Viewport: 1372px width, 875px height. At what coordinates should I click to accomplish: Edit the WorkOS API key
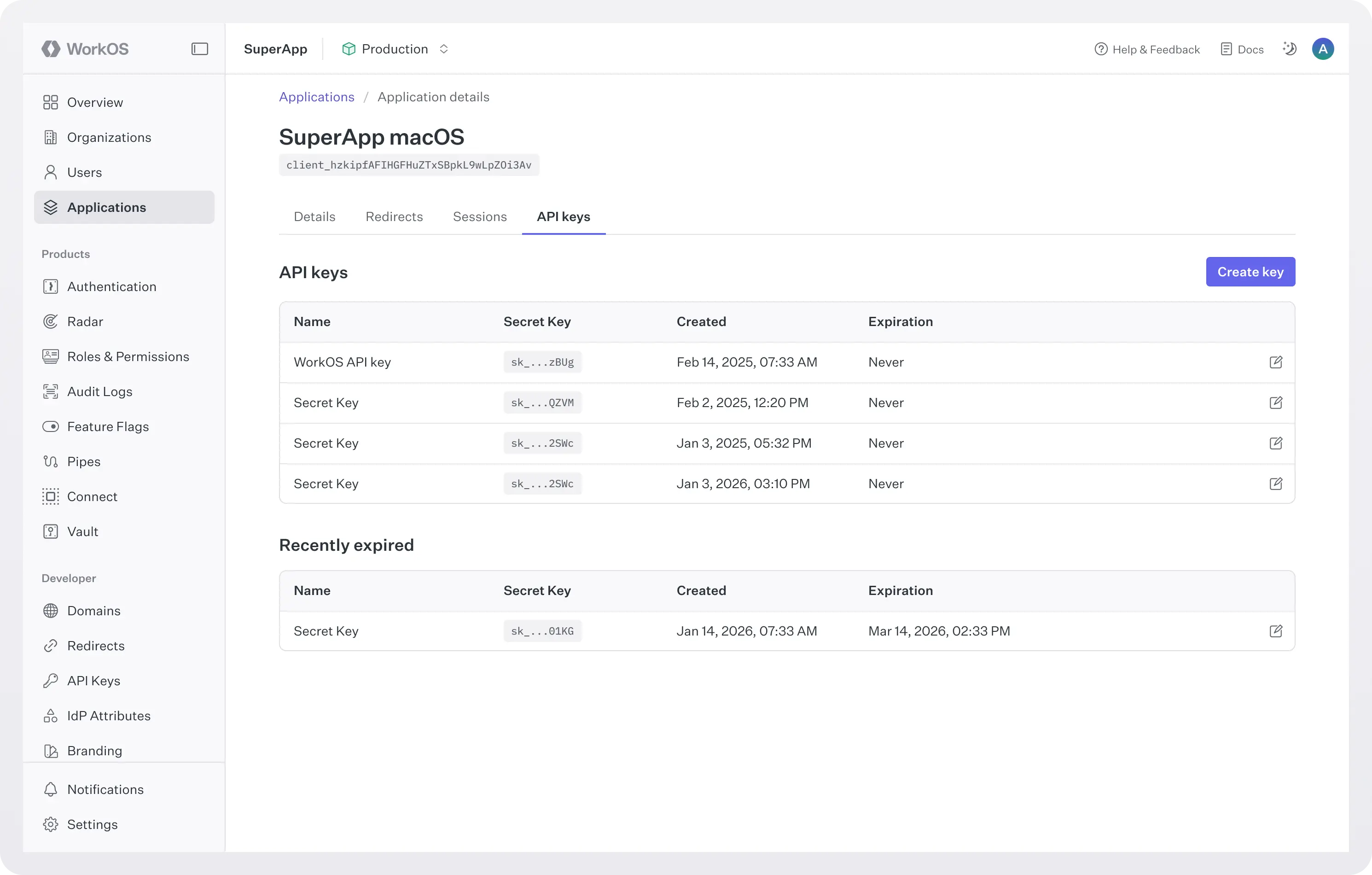point(1276,362)
